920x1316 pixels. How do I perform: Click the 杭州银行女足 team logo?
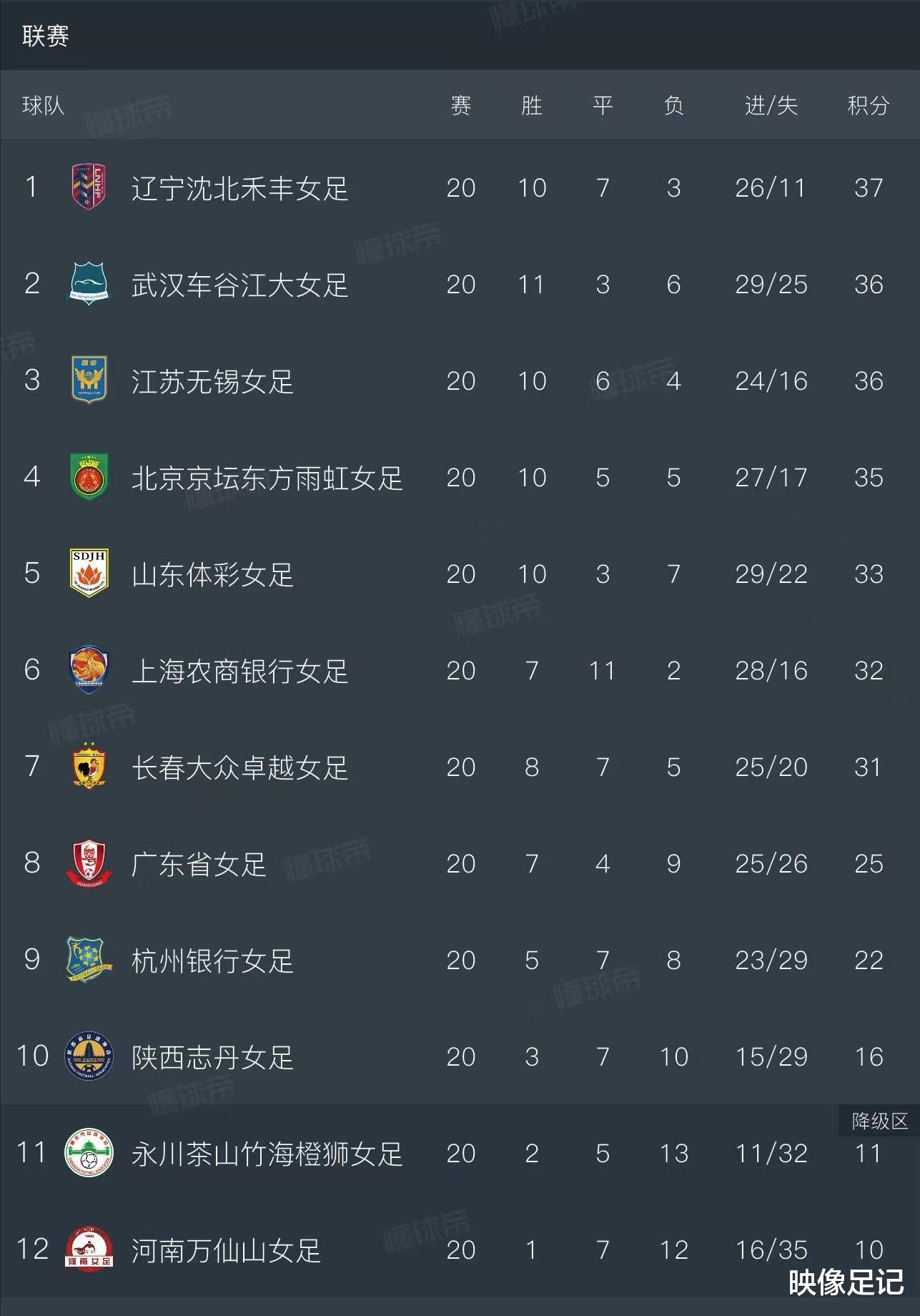[x=89, y=959]
